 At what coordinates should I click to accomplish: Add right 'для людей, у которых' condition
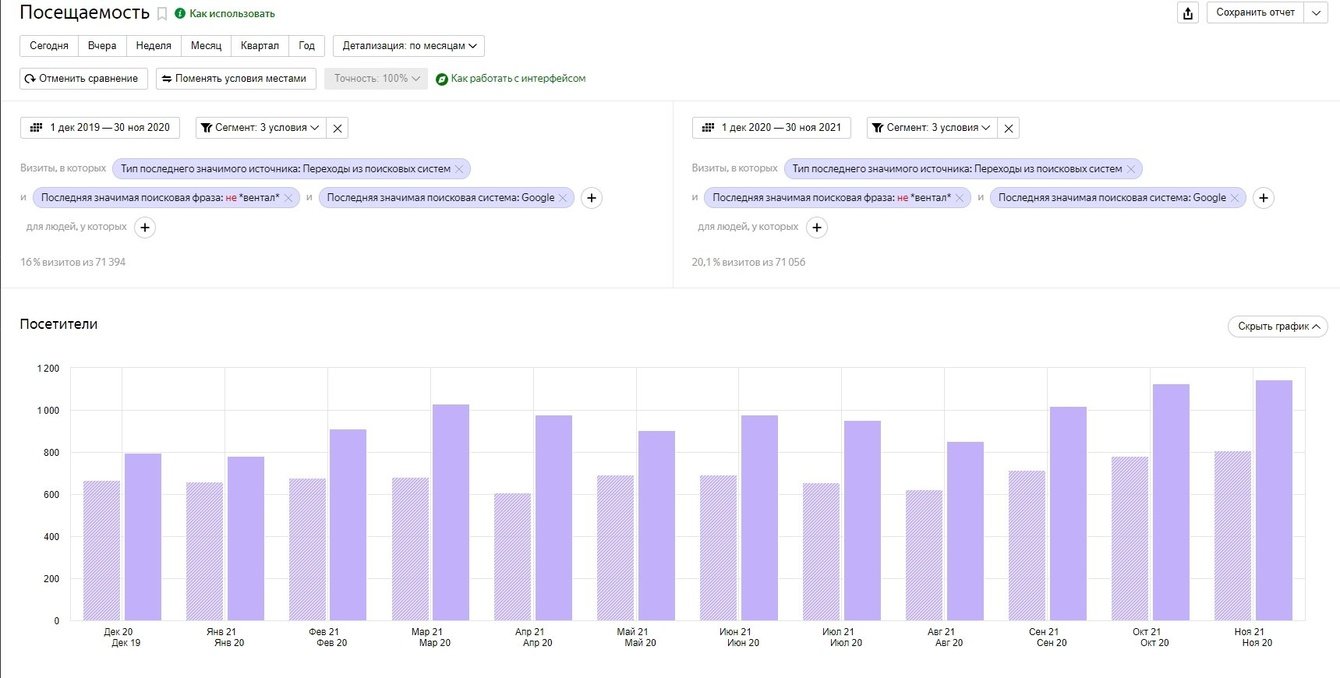coord(817,228)
